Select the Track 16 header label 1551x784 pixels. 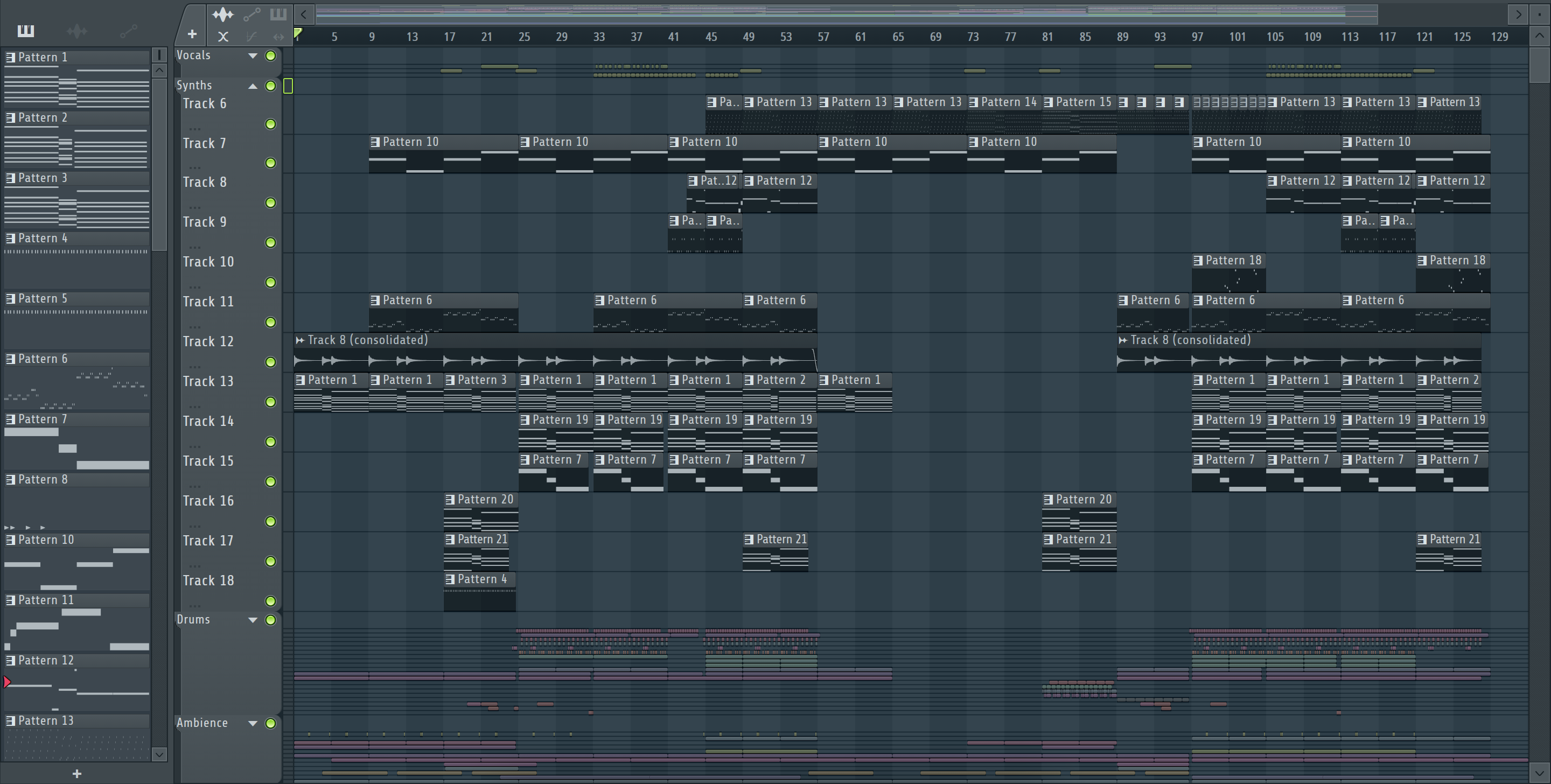click(208, 501)
